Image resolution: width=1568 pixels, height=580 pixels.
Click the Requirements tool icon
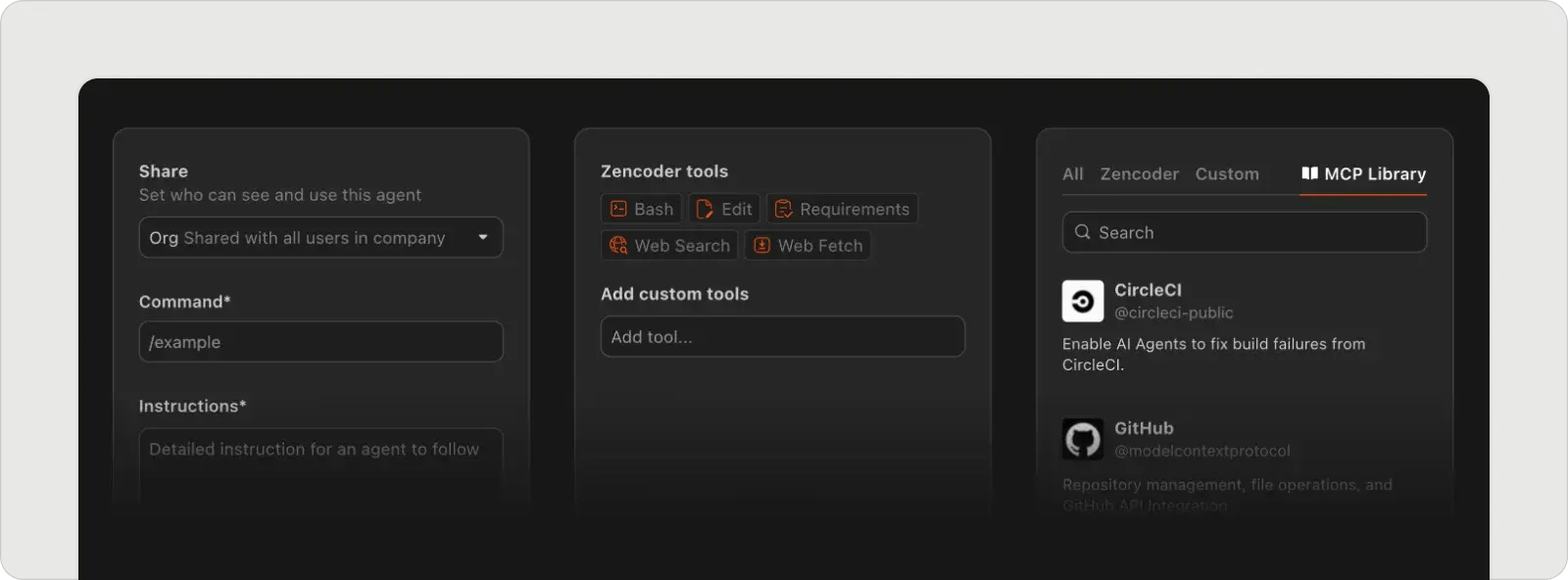click(x=783, y=209)
